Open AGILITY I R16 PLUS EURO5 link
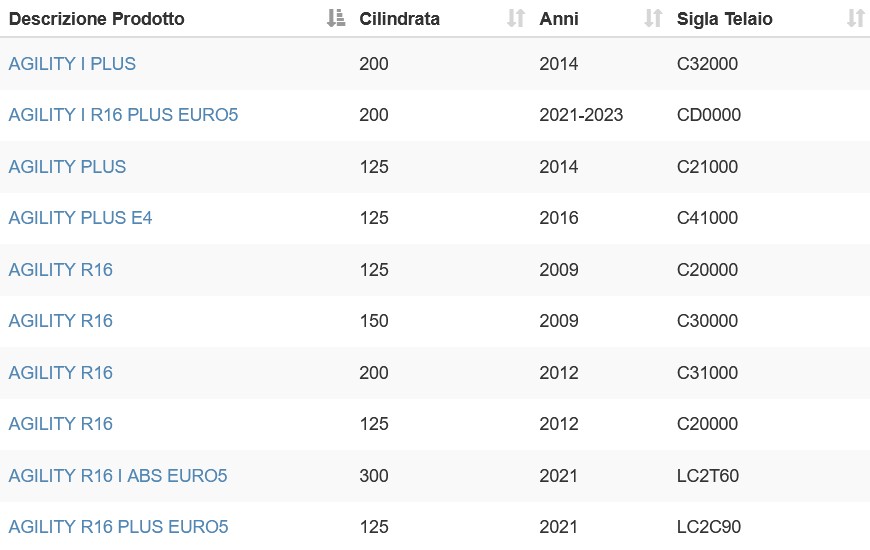This screenshot has width=870, height=550. click(x=123, y=114)
